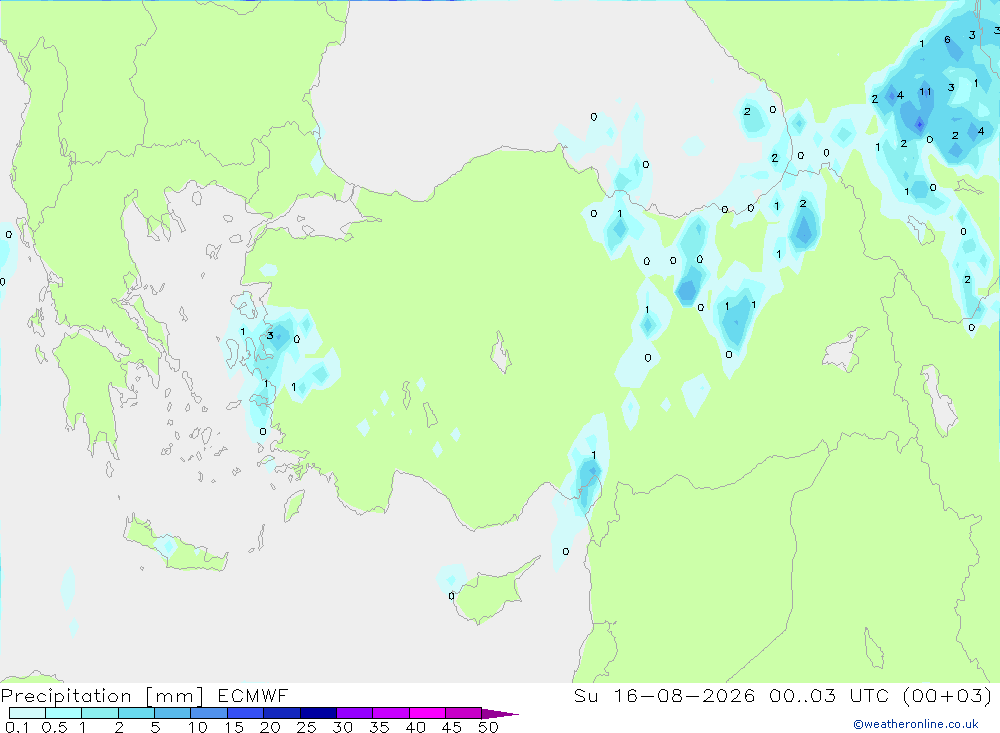Click the '15' legend scale label
This screenshot has width=1000, height=733.
234,727
